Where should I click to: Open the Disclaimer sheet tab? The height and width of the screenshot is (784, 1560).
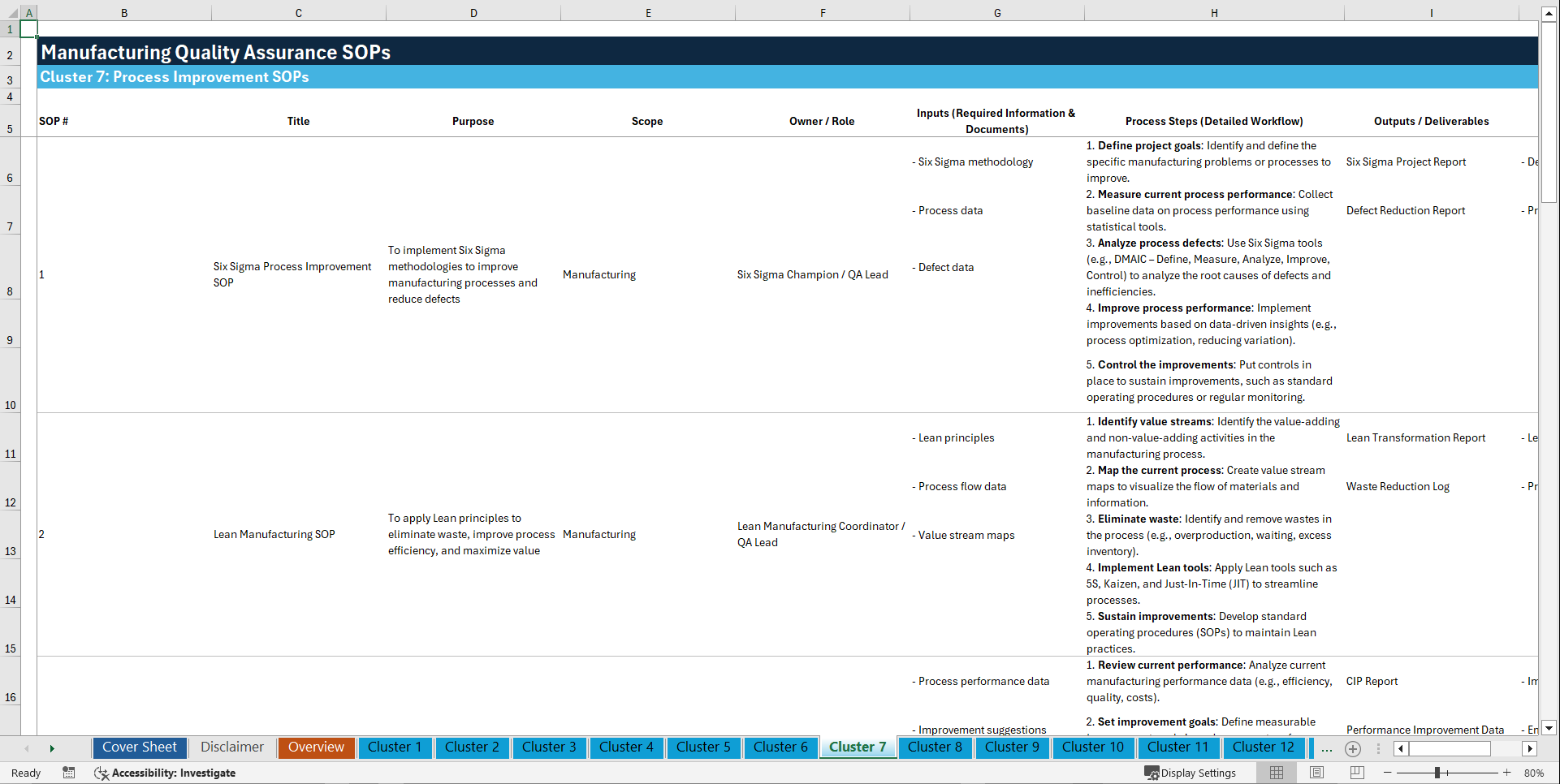point(231,747)
